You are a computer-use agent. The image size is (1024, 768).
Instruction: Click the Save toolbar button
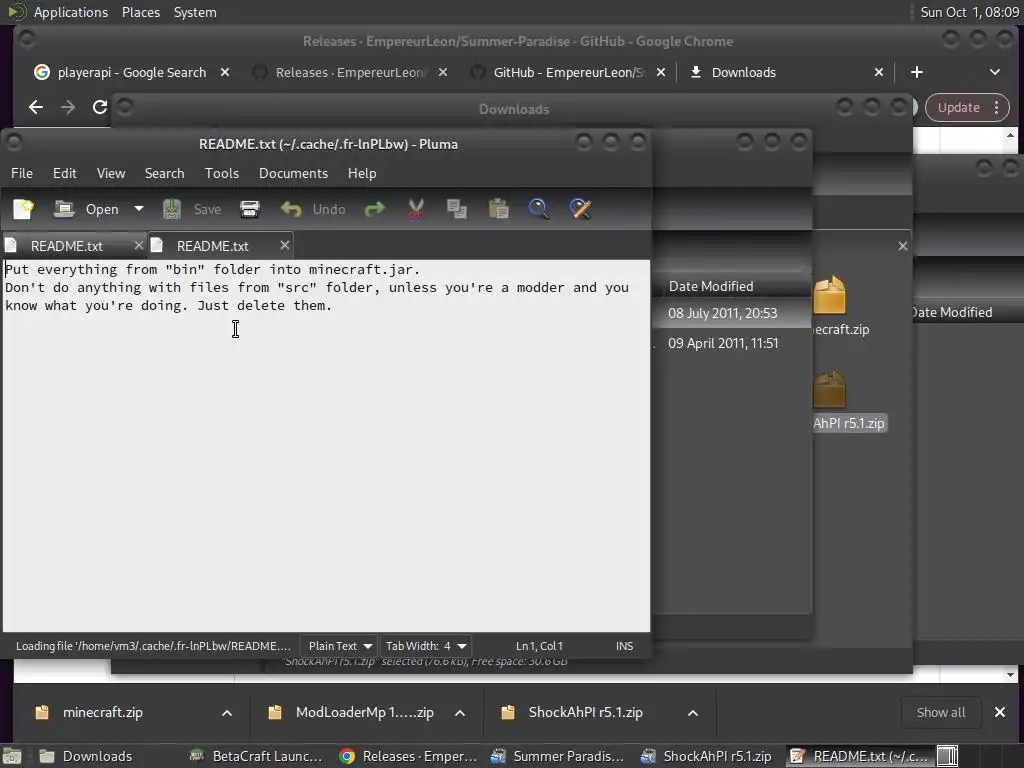pos(191,209)
